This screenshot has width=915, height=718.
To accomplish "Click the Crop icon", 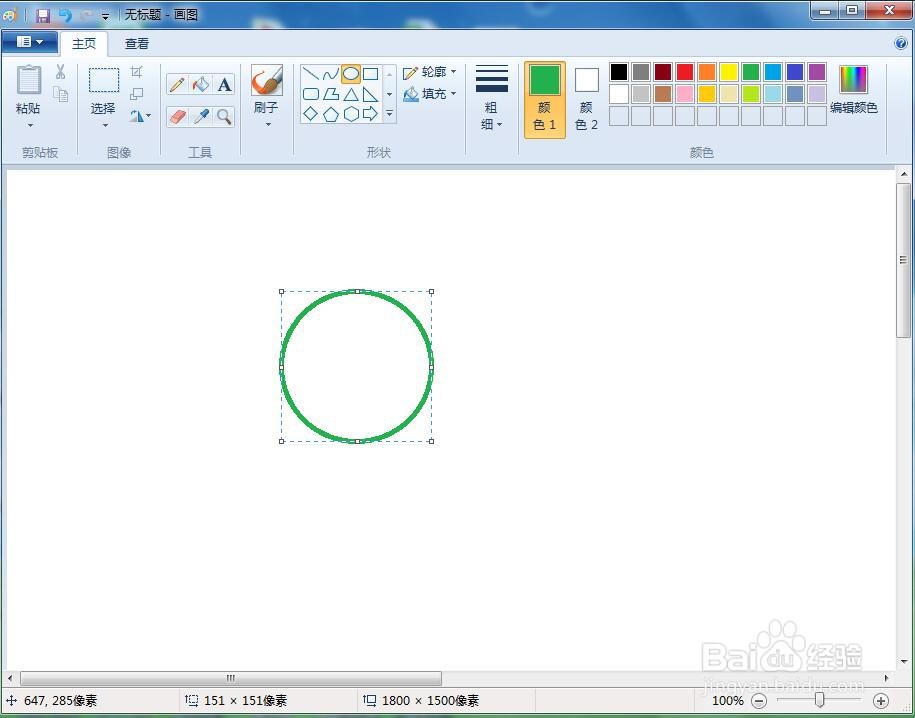I will pyautogui.click(x=137, y=72).
